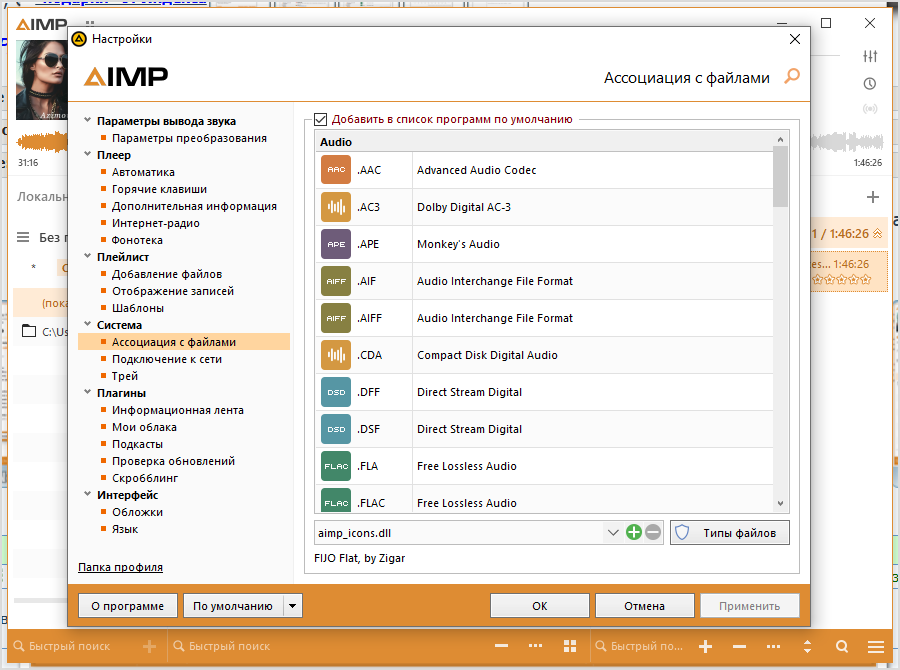Collapse the 'Интерфейс' tree section
The image size is (900, 670).
point(88,494)
